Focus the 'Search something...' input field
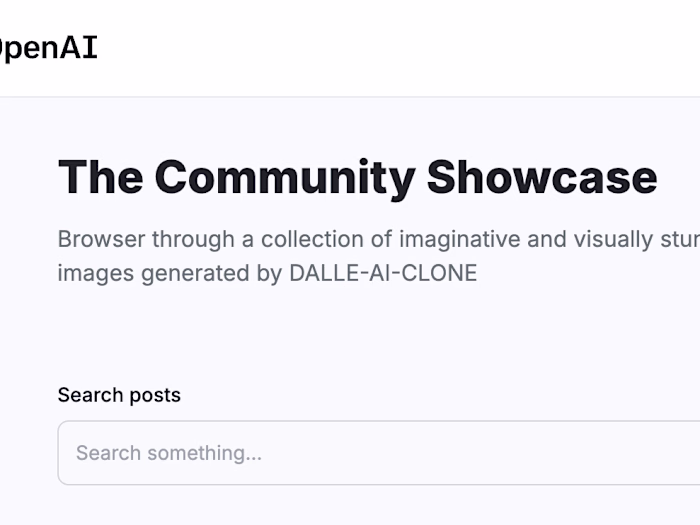The height and width of the screenshot is (525, 700). [x=380, y=453]
